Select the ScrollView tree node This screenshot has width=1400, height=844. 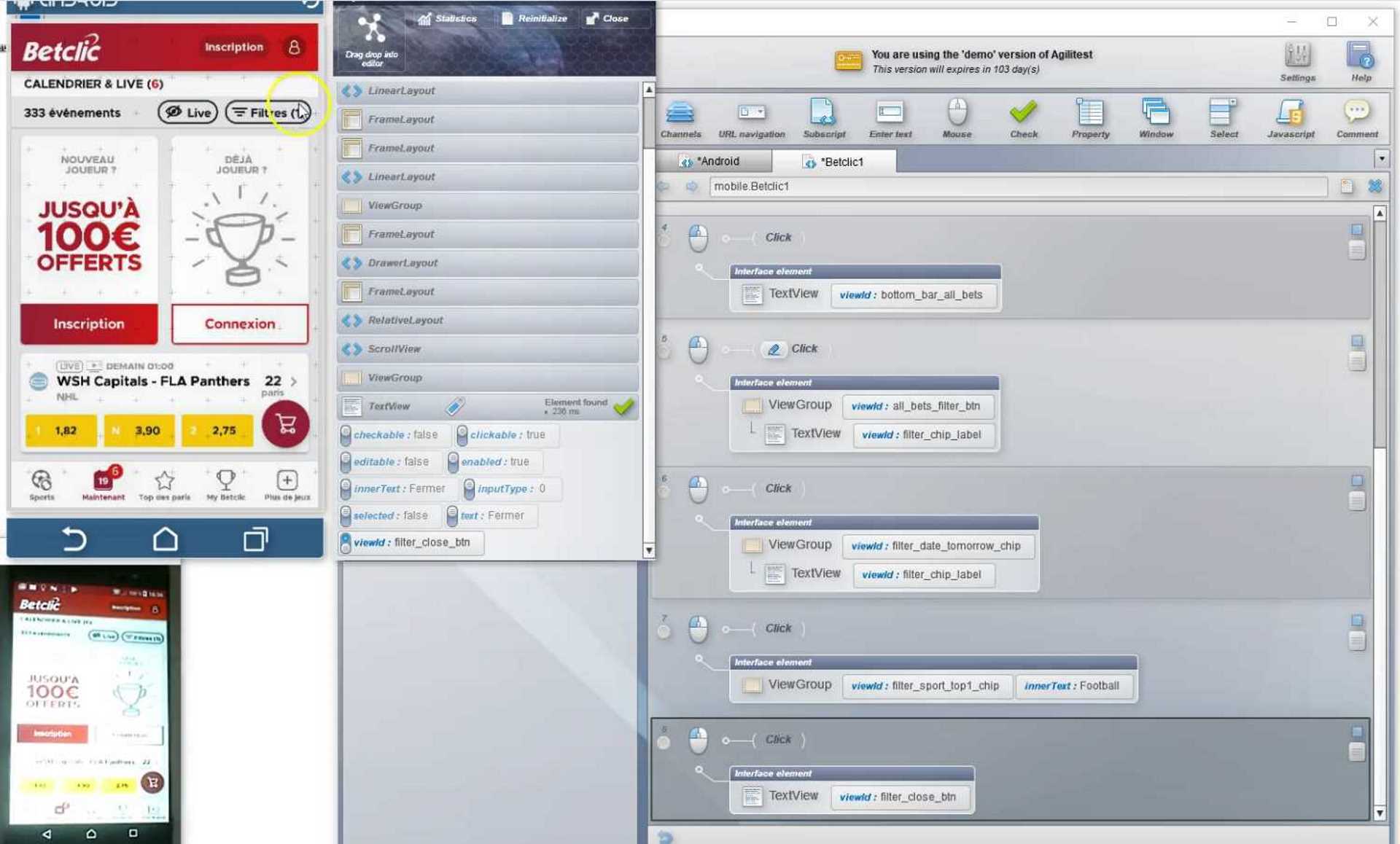pyautogui.click(x=488, y=349)
